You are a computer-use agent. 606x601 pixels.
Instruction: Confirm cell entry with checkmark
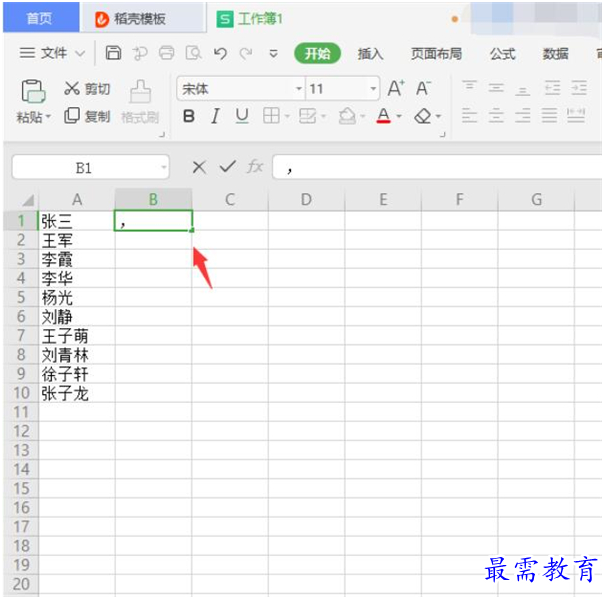tap(228, 167)
